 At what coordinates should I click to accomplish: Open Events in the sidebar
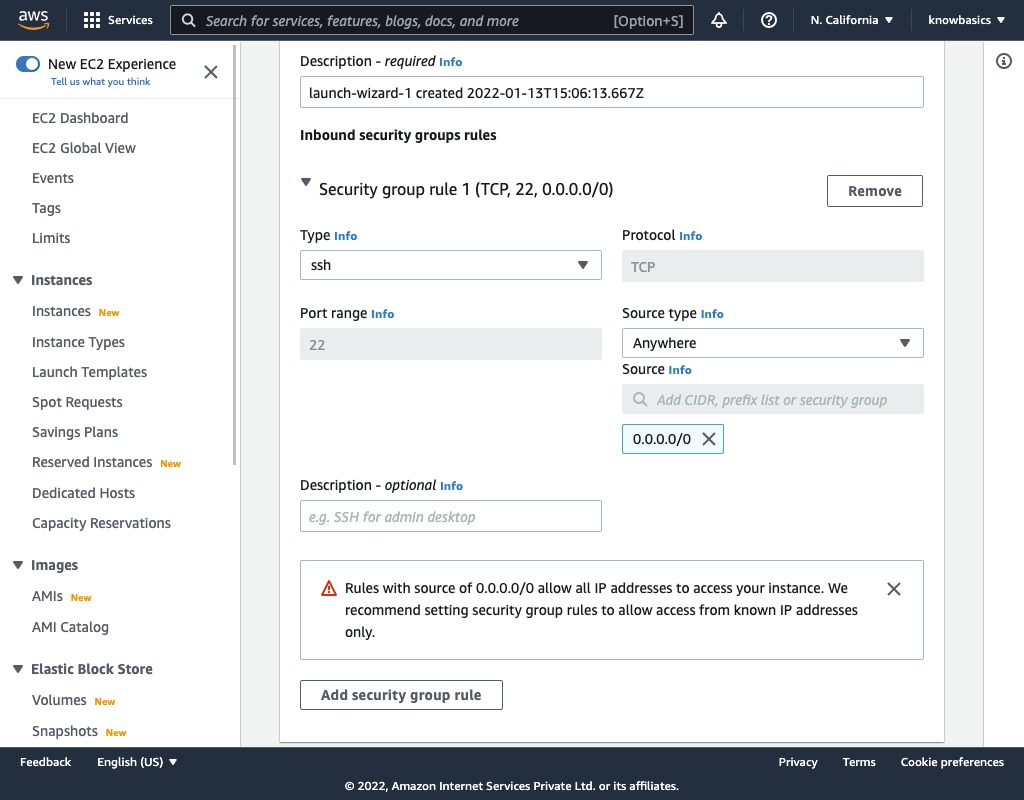pos(53,178)
